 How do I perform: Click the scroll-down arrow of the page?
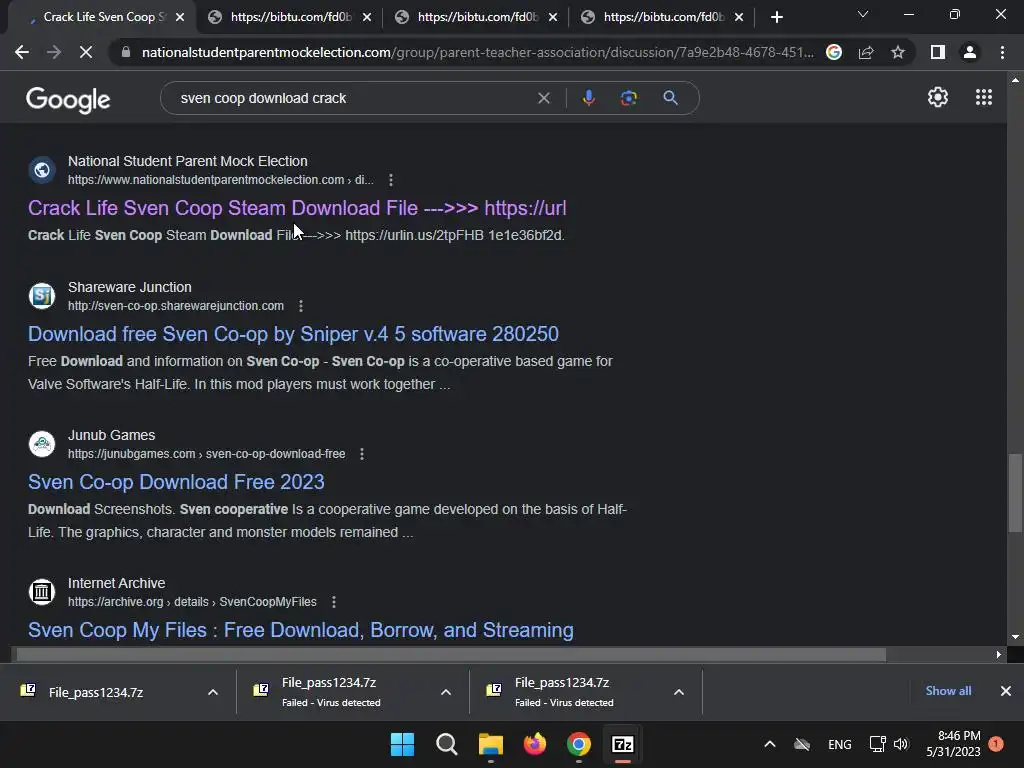(1015, 637)
